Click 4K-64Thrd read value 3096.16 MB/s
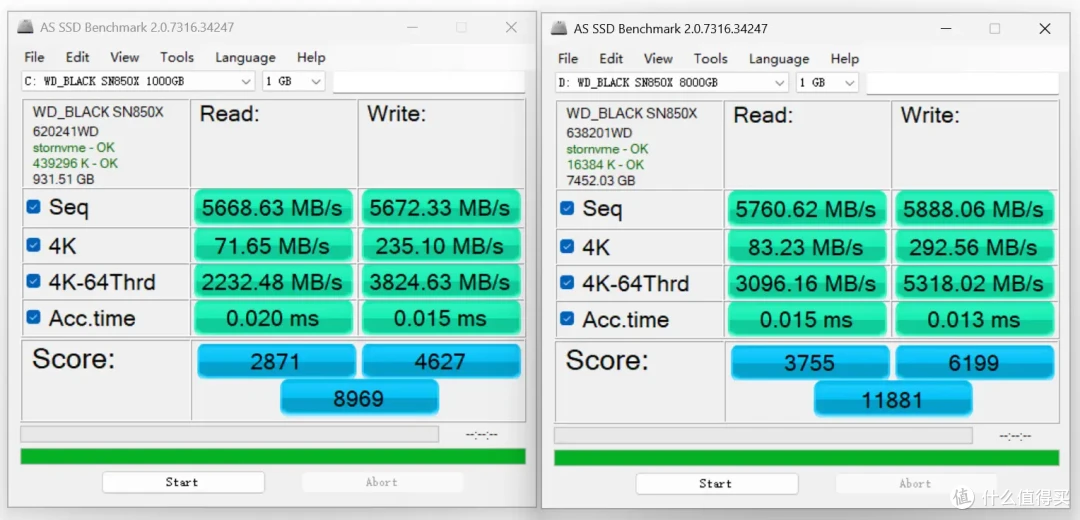 click(x=807, y=282)
